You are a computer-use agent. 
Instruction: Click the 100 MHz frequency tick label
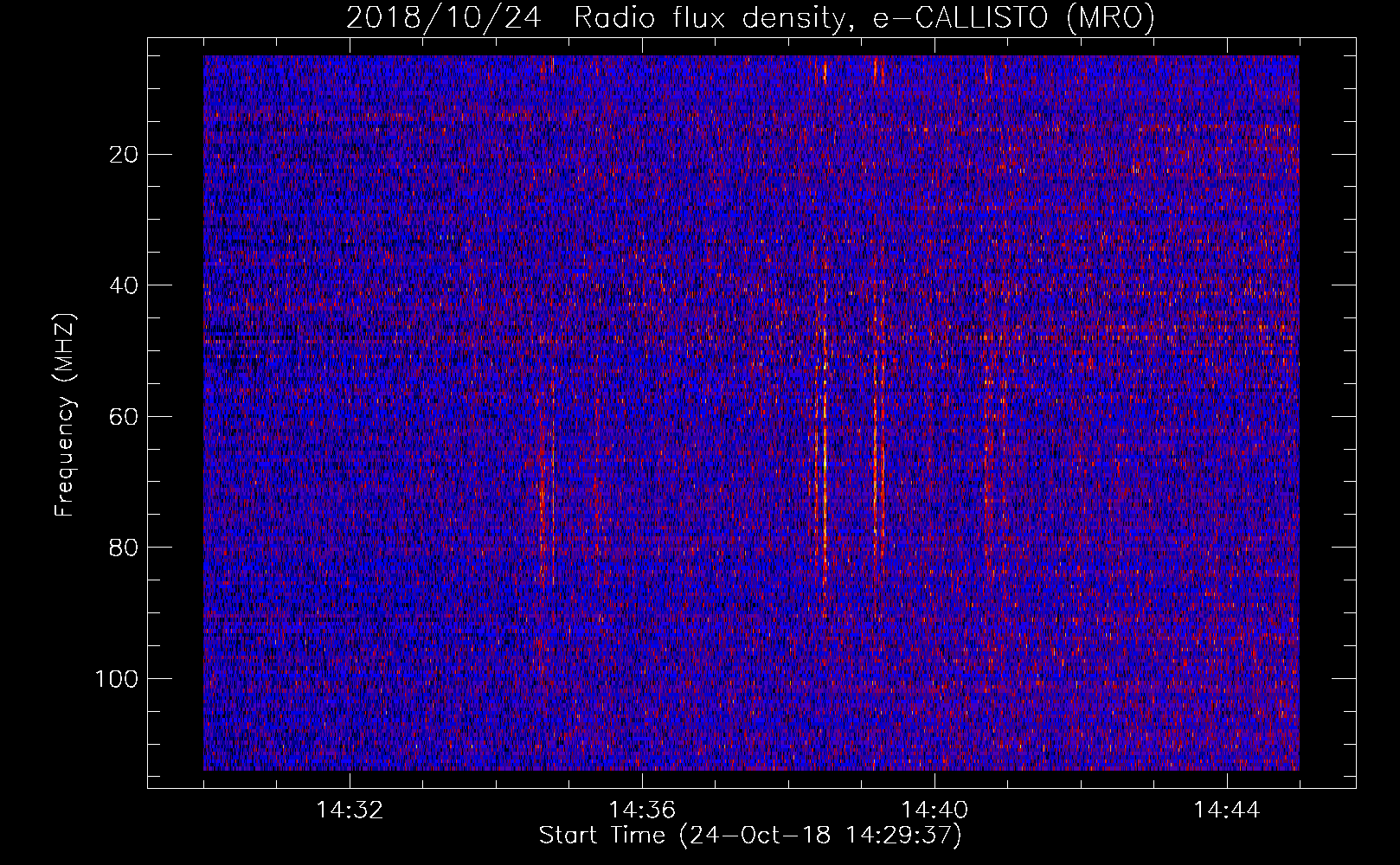click(117, 679)
